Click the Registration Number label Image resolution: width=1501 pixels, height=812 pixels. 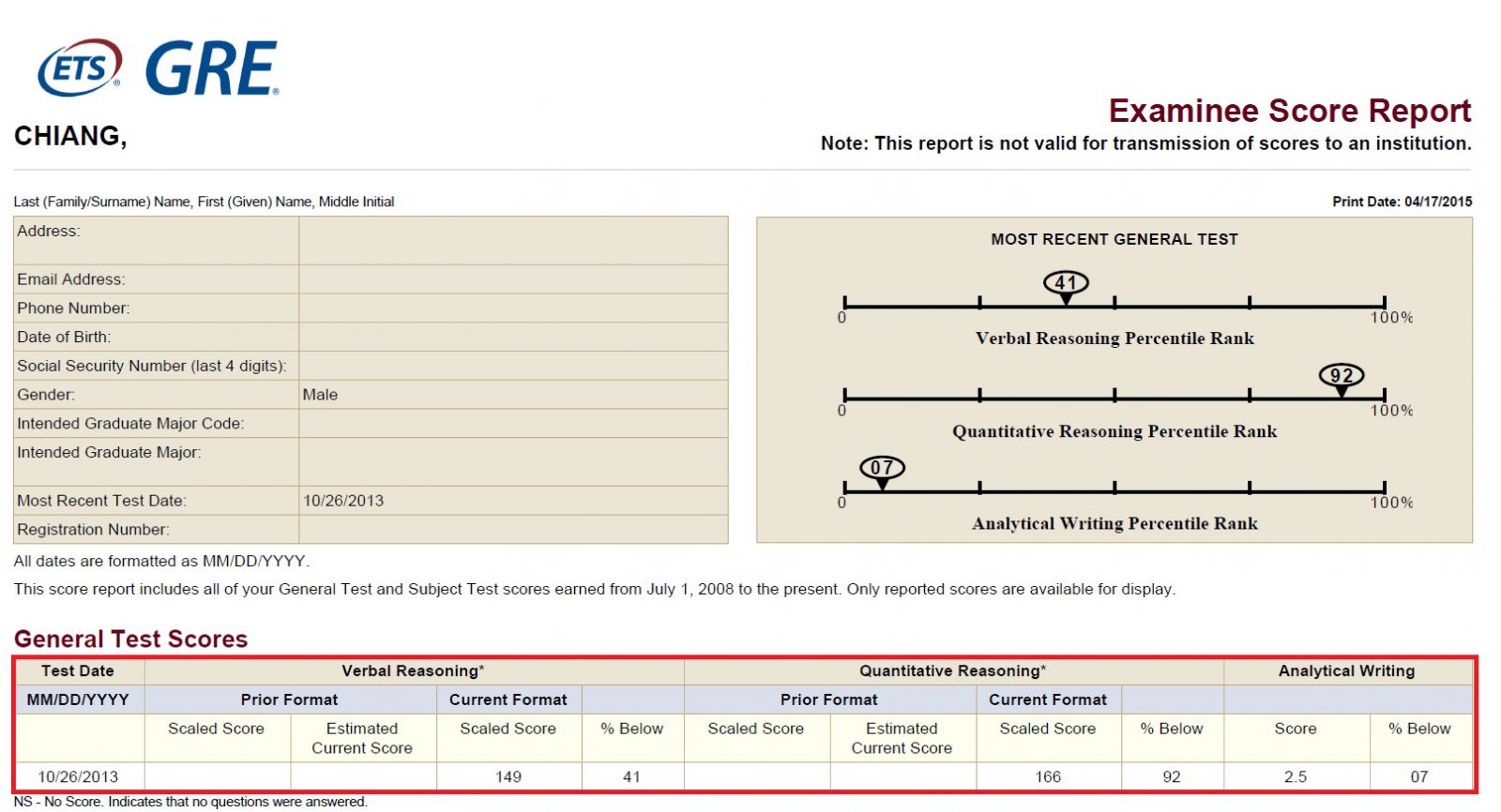point(93,530)
